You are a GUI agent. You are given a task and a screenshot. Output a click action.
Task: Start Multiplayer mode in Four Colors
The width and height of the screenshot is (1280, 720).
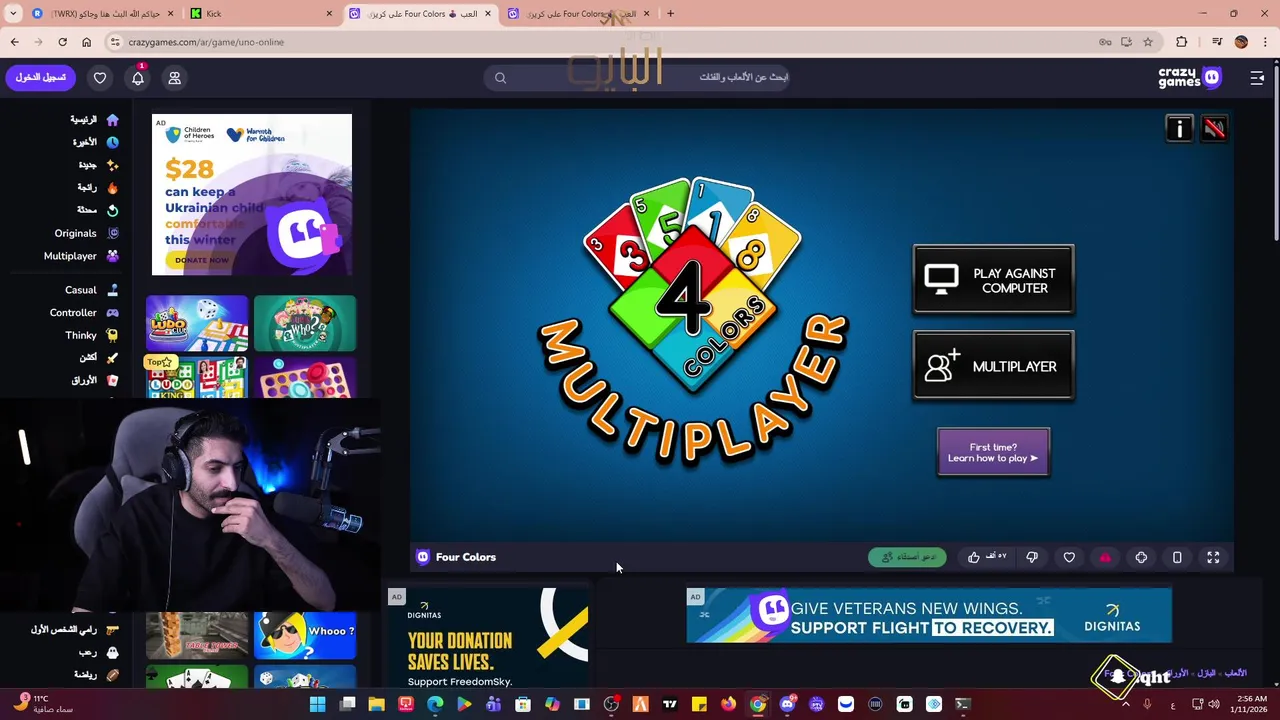click(993, 366)
